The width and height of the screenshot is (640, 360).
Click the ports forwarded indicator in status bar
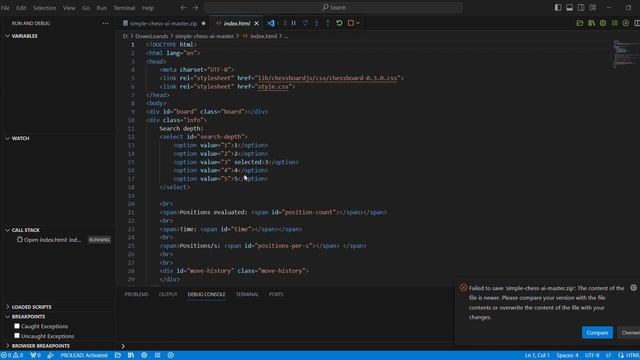(36, 355)
